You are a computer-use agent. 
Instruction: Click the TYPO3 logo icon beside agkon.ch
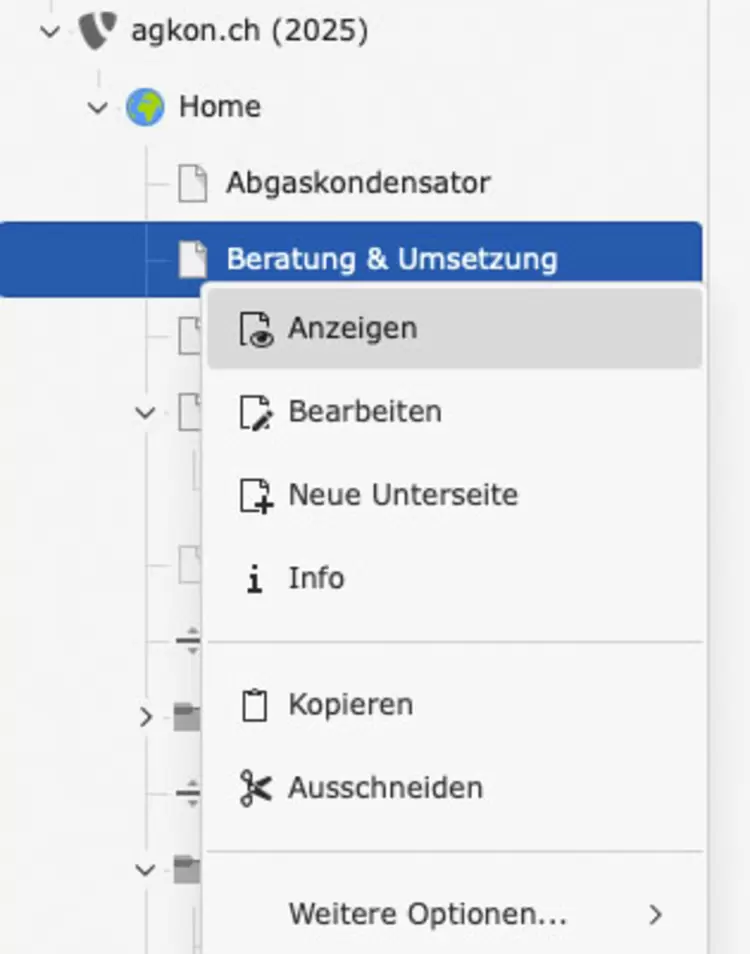pos(97,30)
